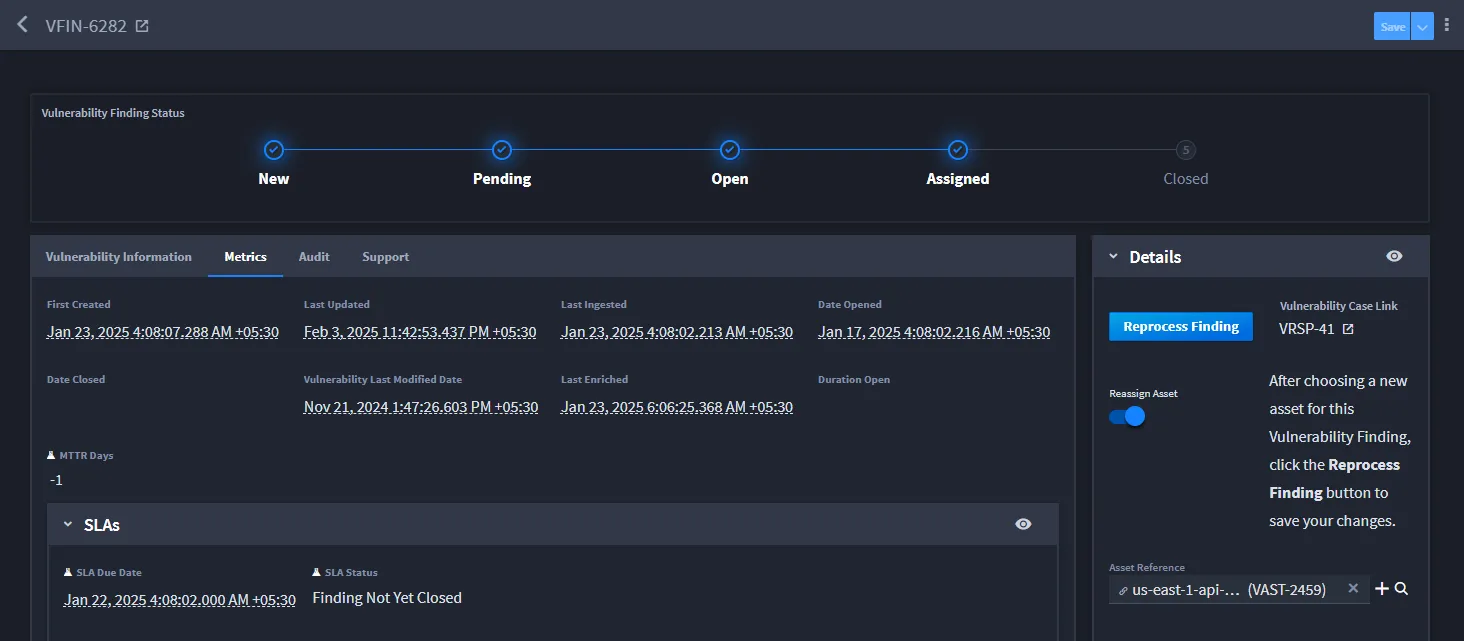
Task: Click the SLA Due Date flask icon
Action: 68,573
